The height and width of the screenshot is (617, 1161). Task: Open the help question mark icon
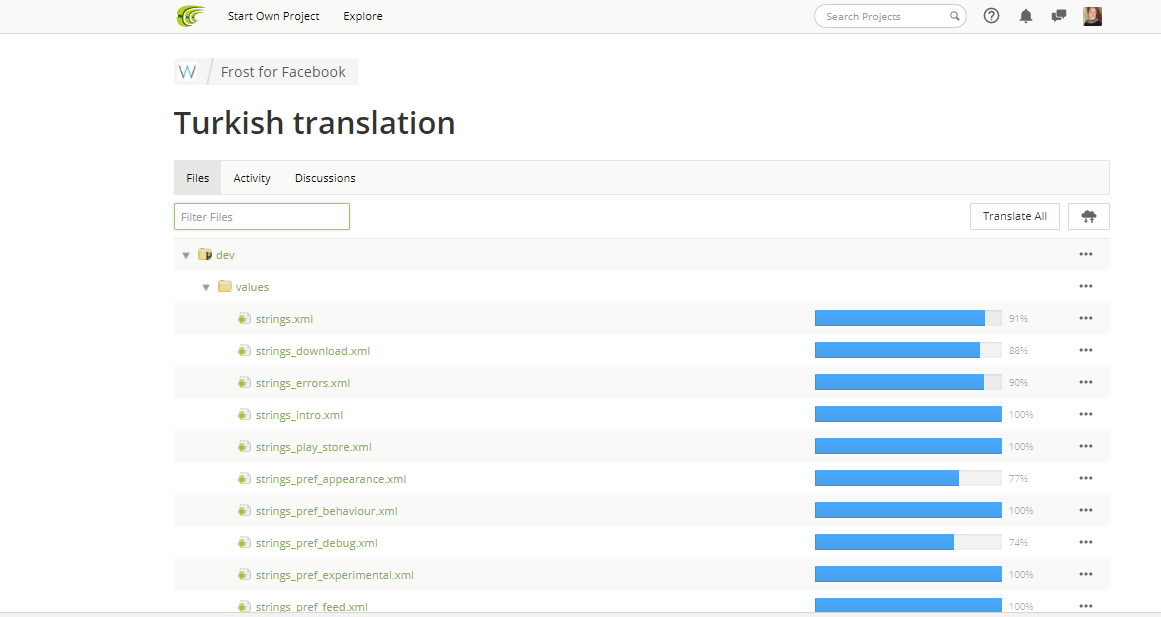tap(991, 16)
